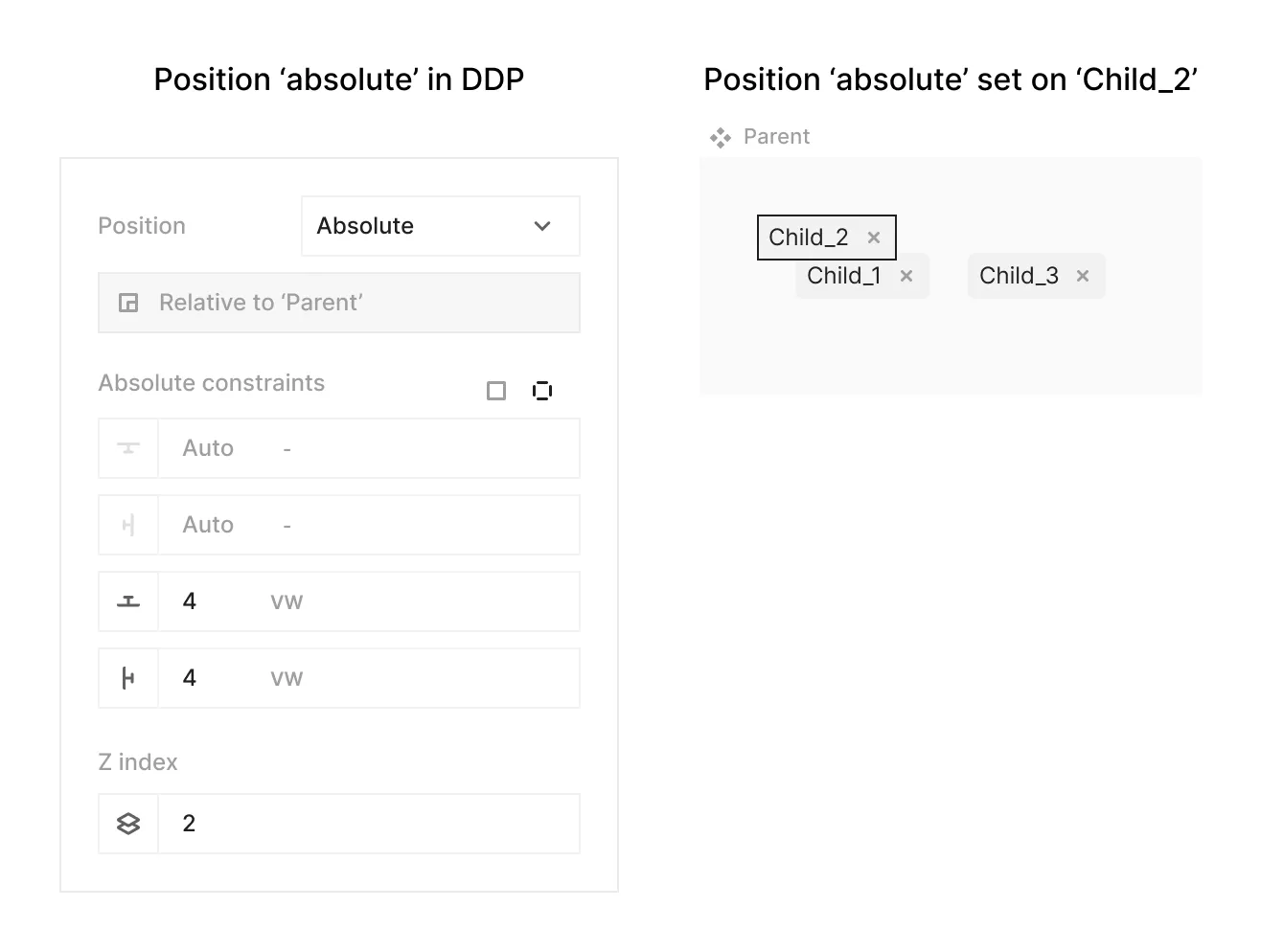Toggle the dashed-frame constraints mode icon
1261x952 pixels.
(542, 391)
